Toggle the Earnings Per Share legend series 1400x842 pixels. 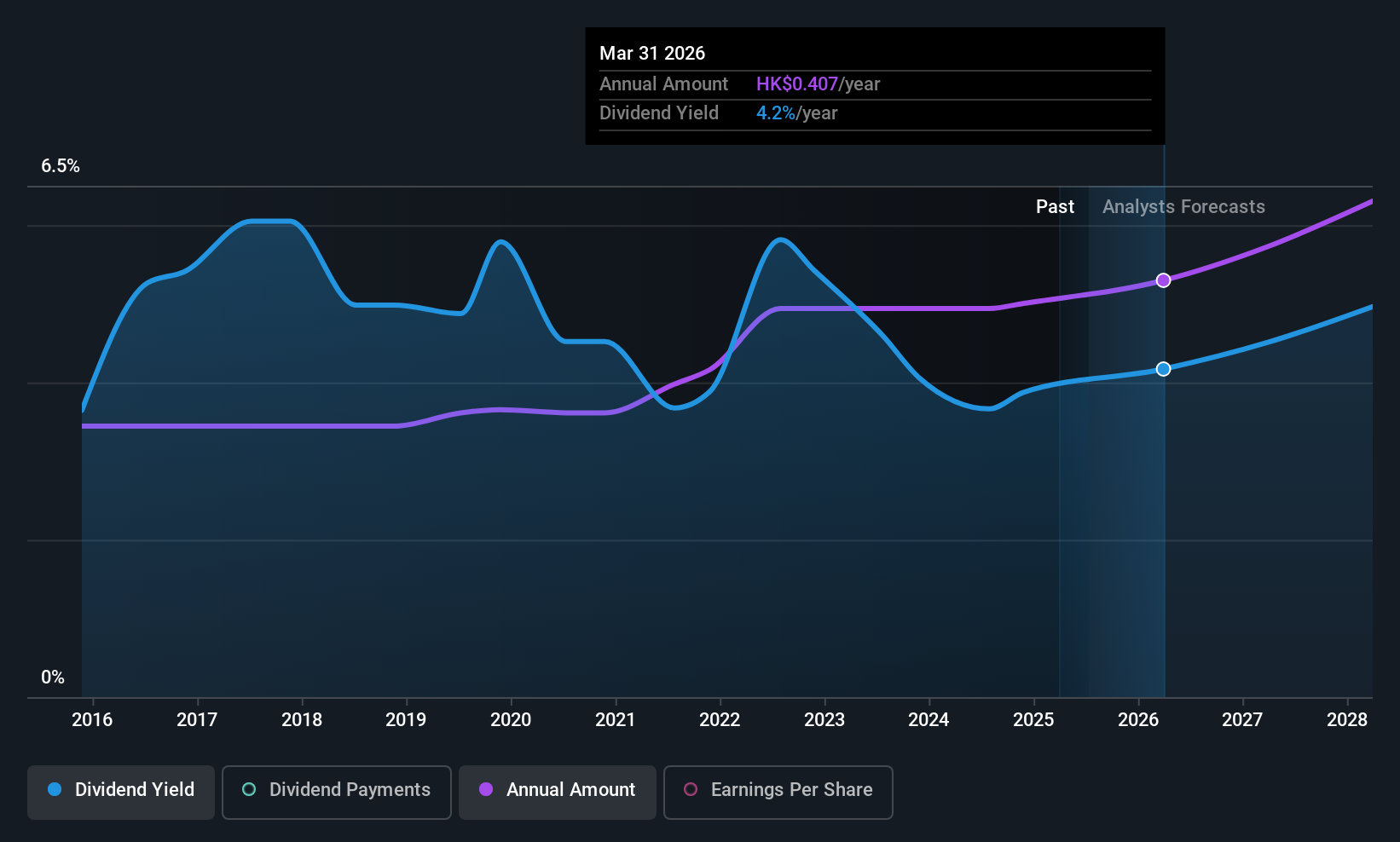(x=778, y=792)
